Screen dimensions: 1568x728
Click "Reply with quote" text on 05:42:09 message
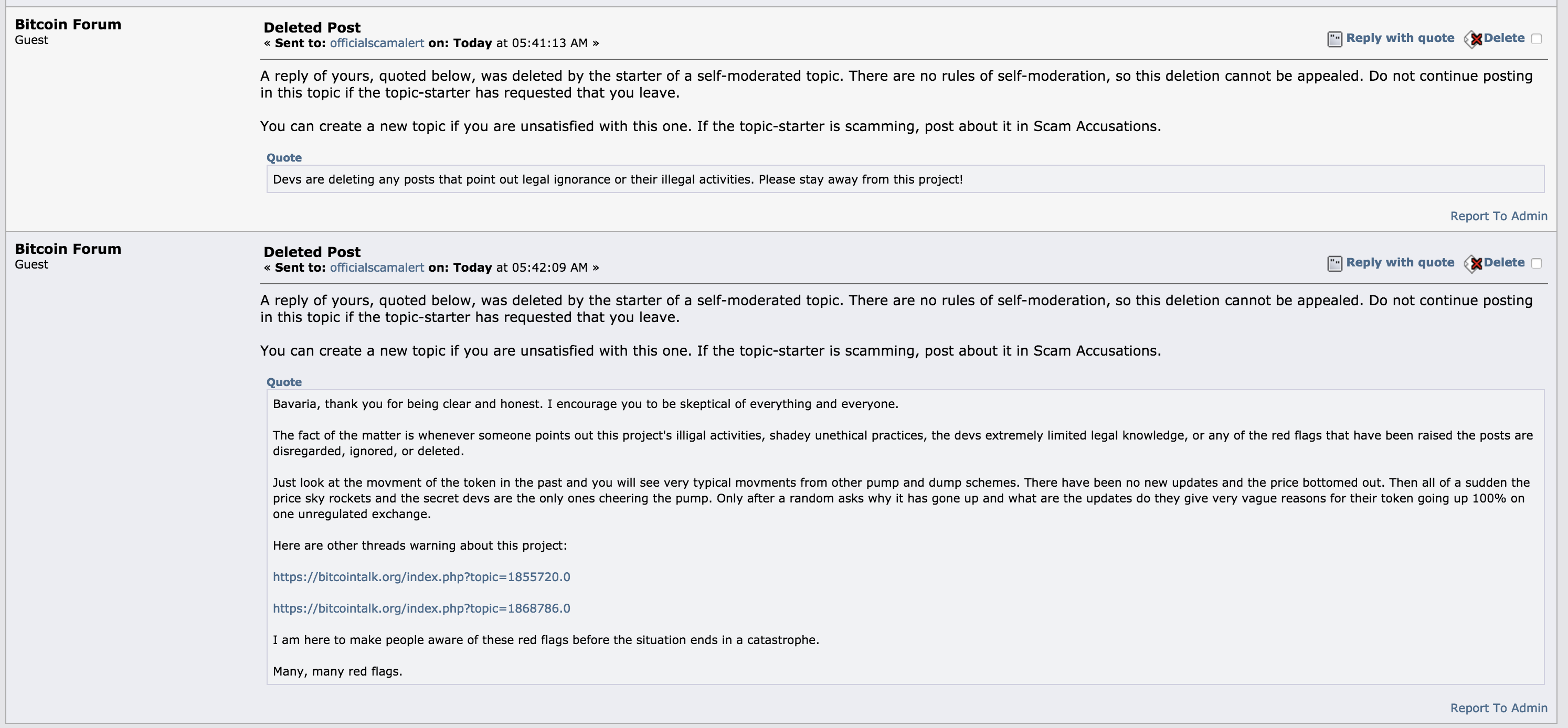pos(1400,263)
